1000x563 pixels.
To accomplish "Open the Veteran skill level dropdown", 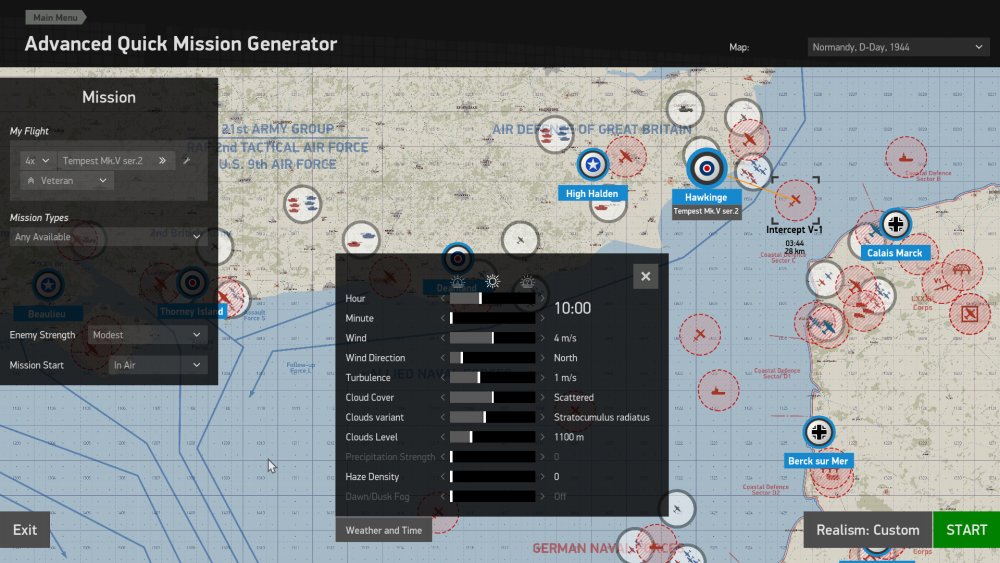I will pyautogui.click(x=66, y=180).
